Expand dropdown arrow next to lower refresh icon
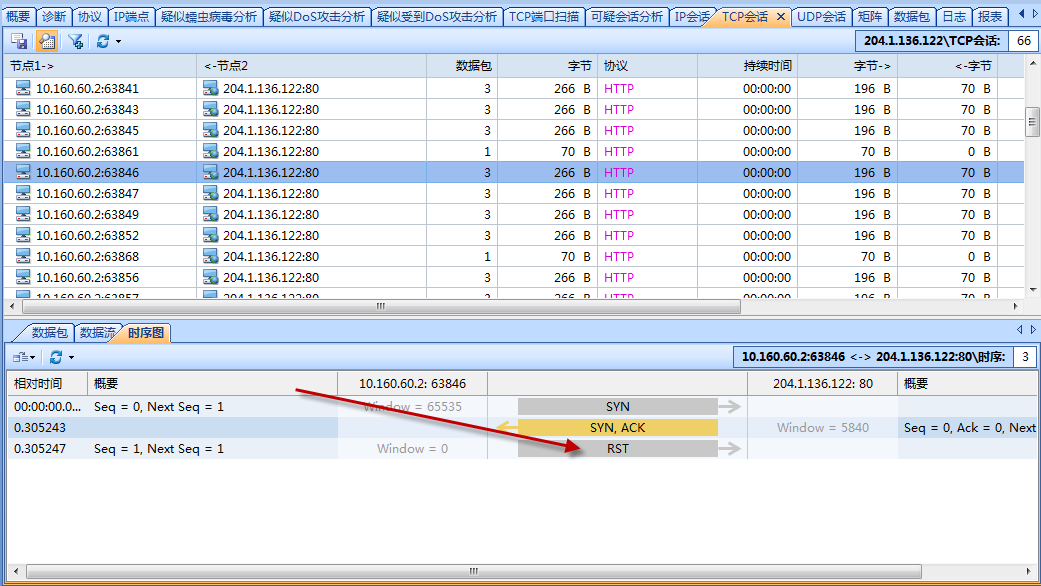The image size is (1041, 586). tap(71, 358)
